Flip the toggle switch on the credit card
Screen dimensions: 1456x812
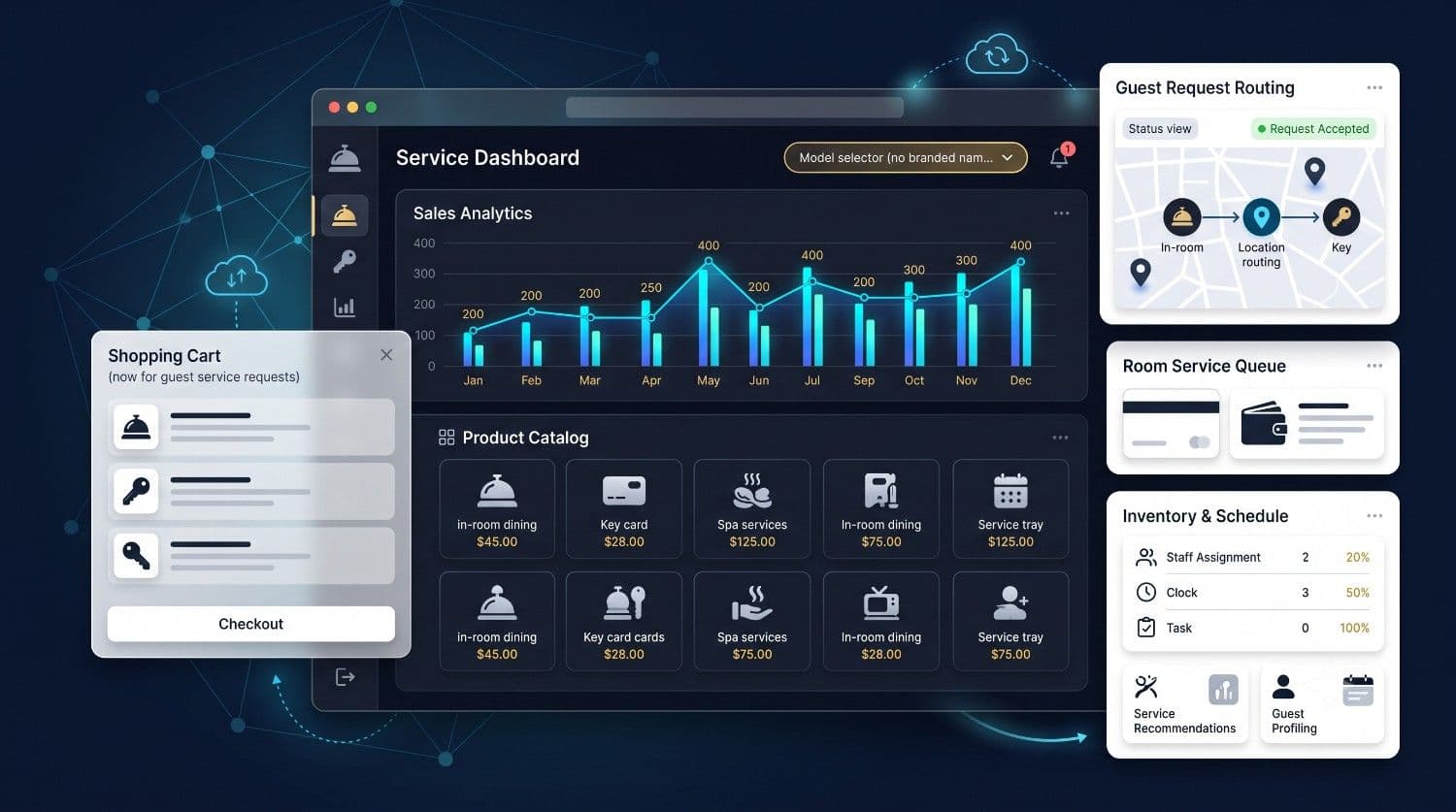(x=1200, y=442)
